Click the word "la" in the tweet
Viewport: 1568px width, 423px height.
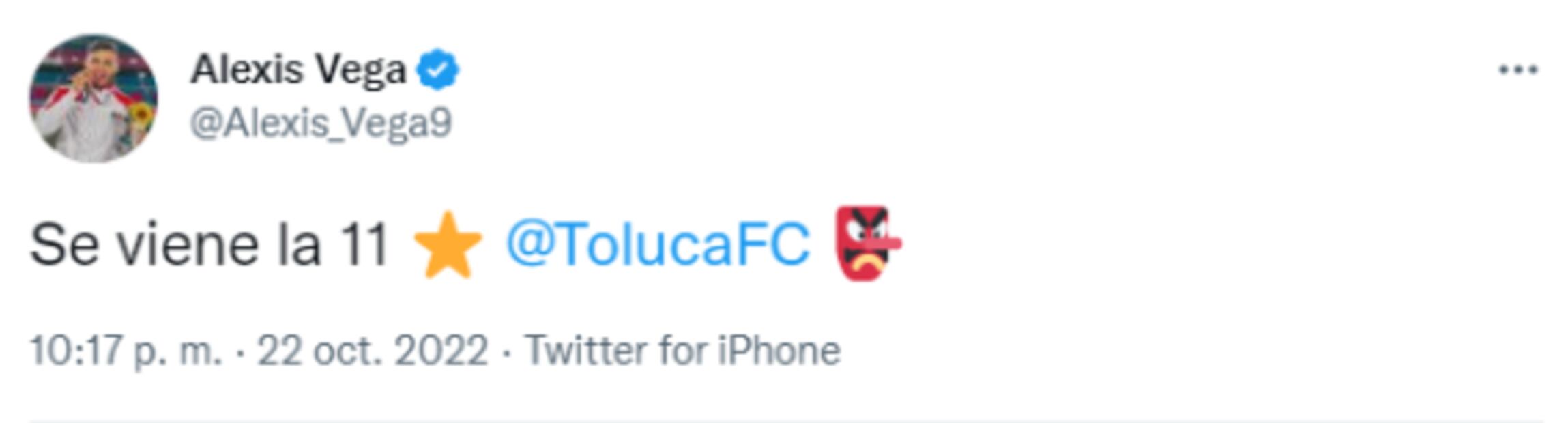click(299, 246)
